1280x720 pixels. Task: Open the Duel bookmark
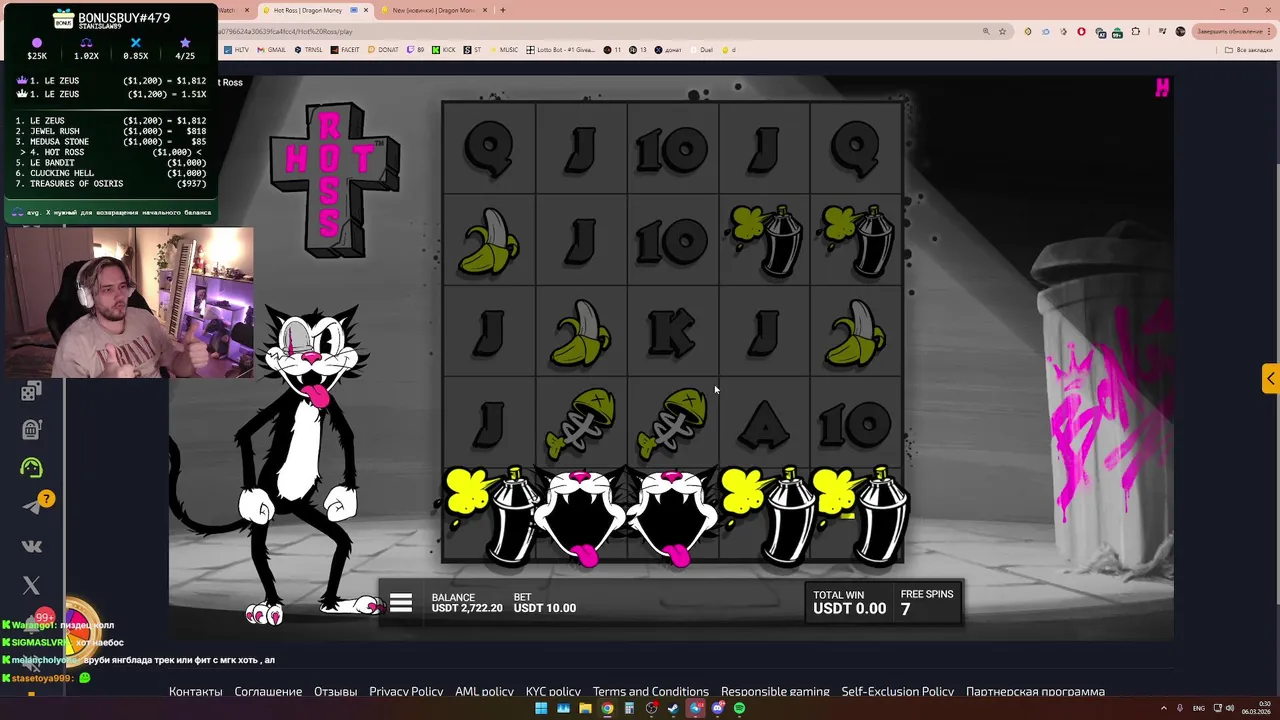coord(700,50)
